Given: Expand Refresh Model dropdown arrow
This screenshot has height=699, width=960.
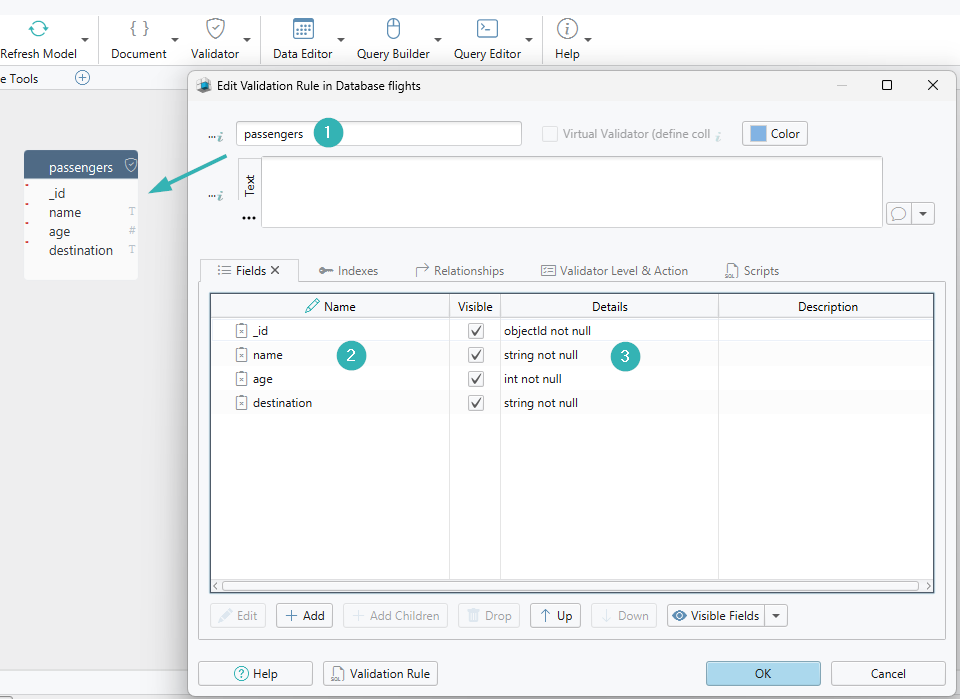Looking at the screenshot, I should [84, 40].
